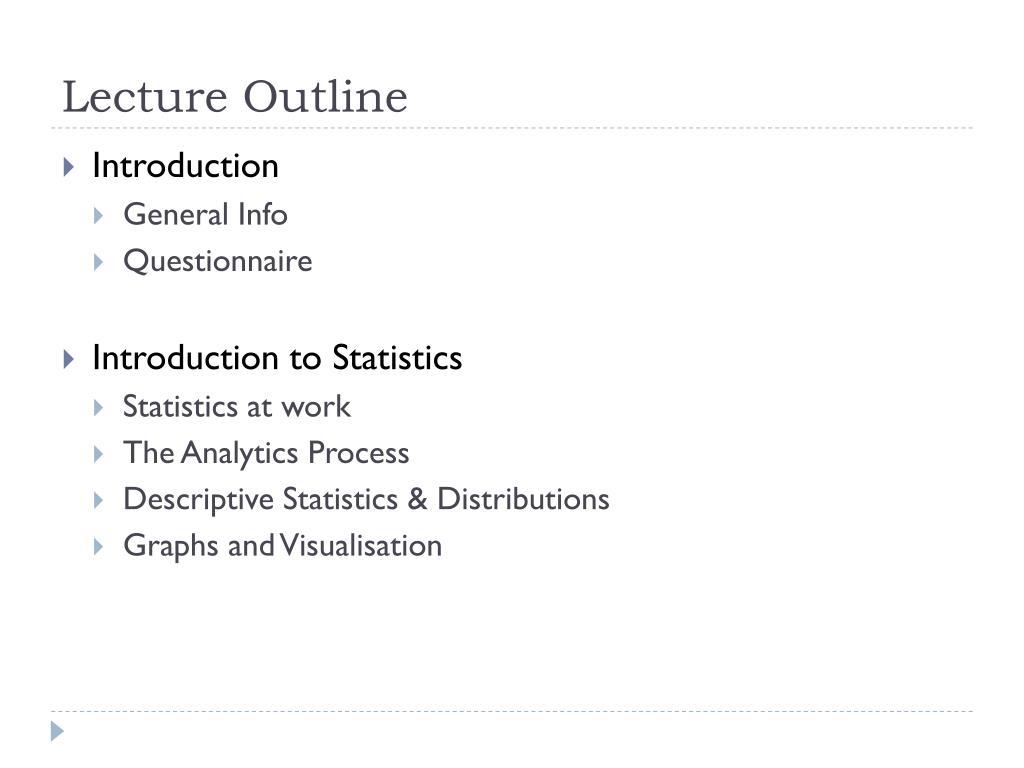Click the dashed footer divider line

[512, 711]
